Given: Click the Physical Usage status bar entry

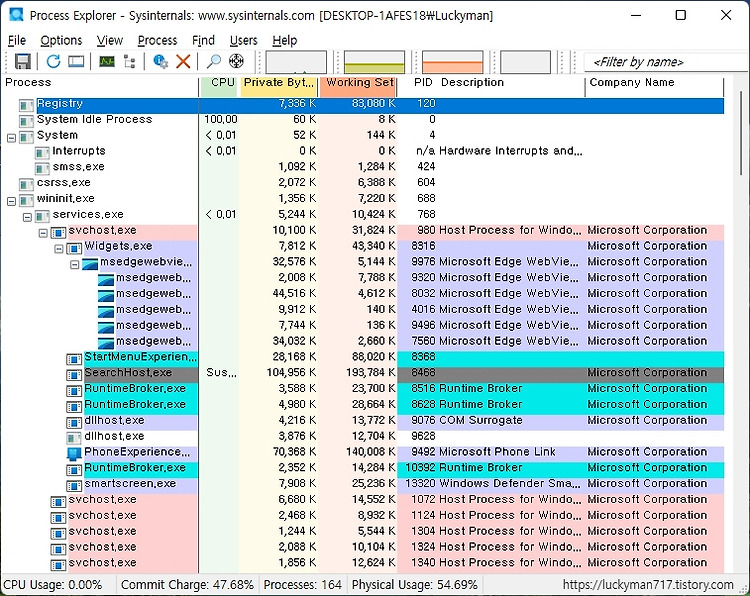Looking at the screenshot, I should (415, 585).
